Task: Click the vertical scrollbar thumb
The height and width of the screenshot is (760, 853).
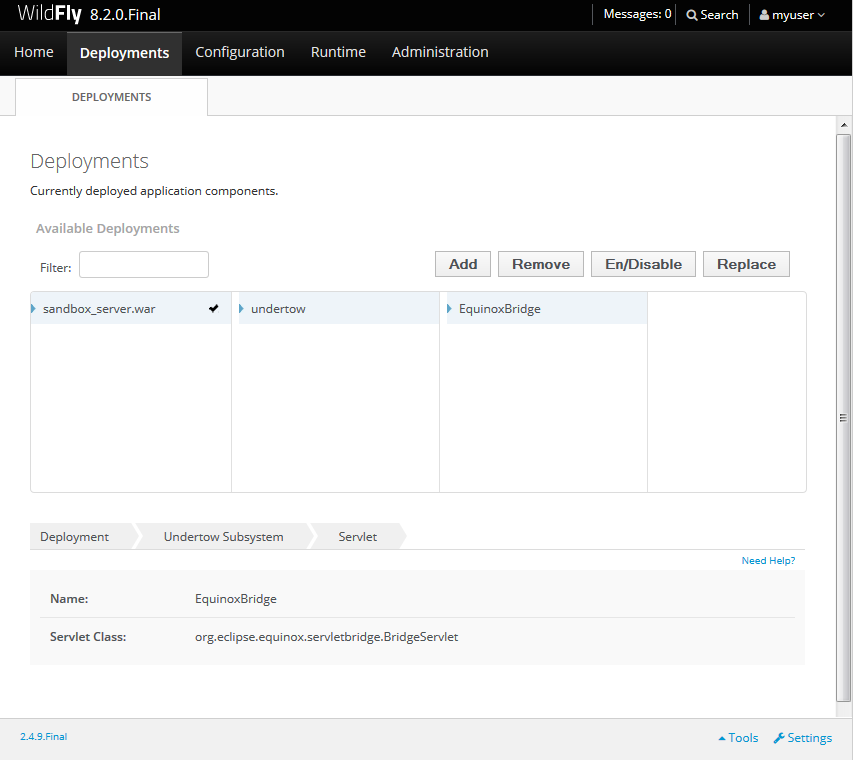Action: (x=843, y=418)
